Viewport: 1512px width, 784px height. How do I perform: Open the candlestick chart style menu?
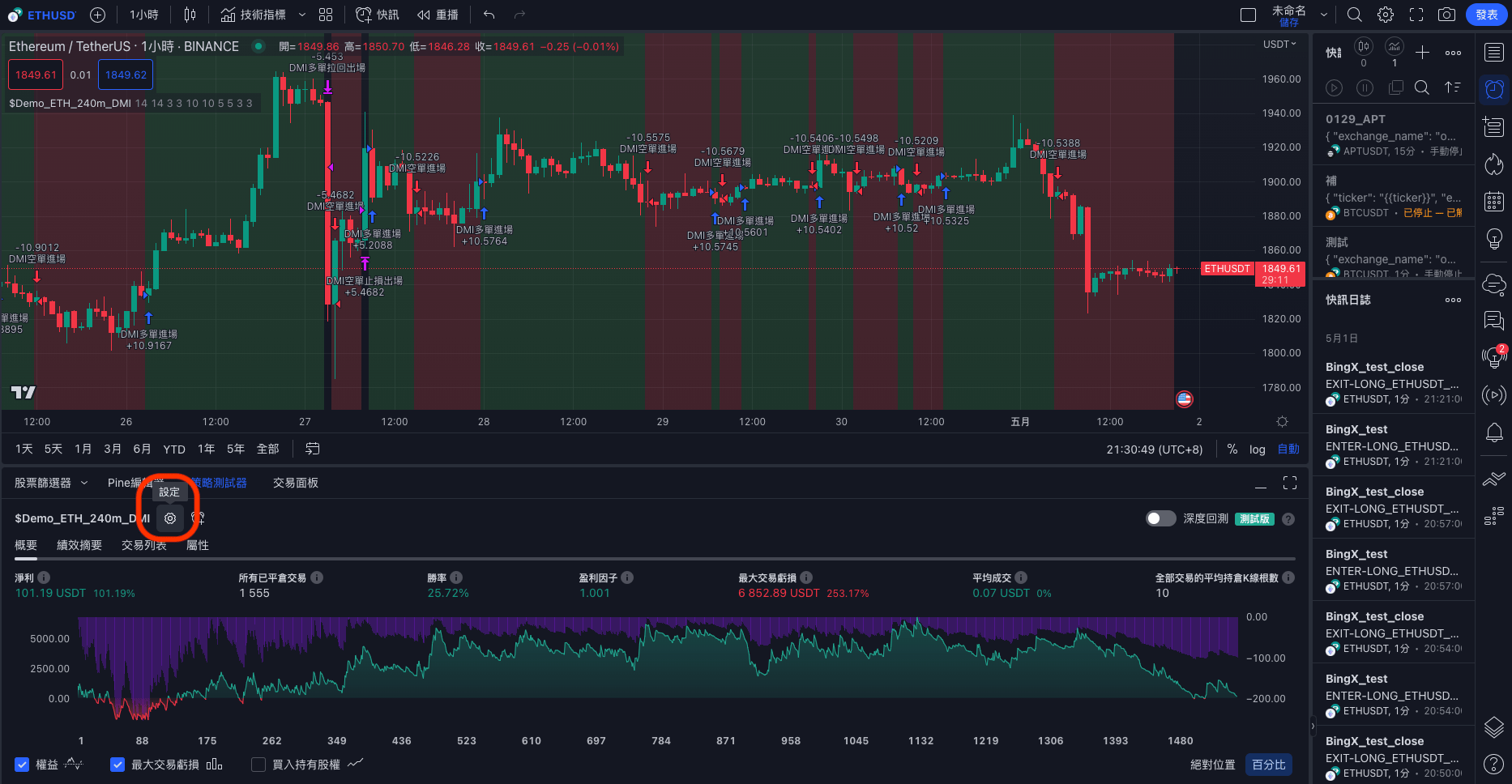coord(190,15)
